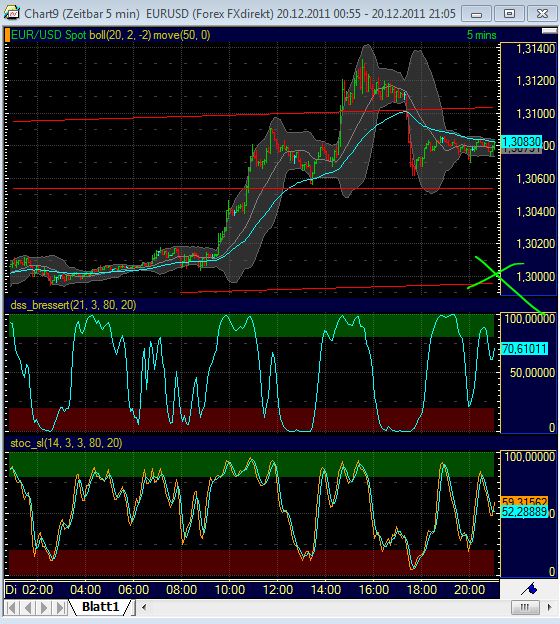Click the 14:00 time axis label
The image size is (560, 624).
coord(326,589)
